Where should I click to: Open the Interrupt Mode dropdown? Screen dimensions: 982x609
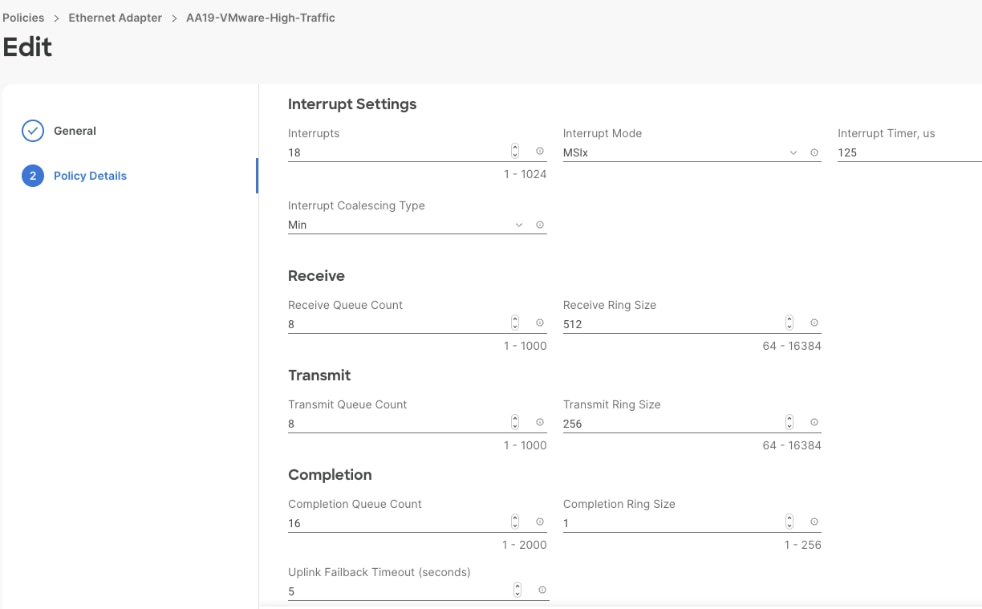point(791,152)
